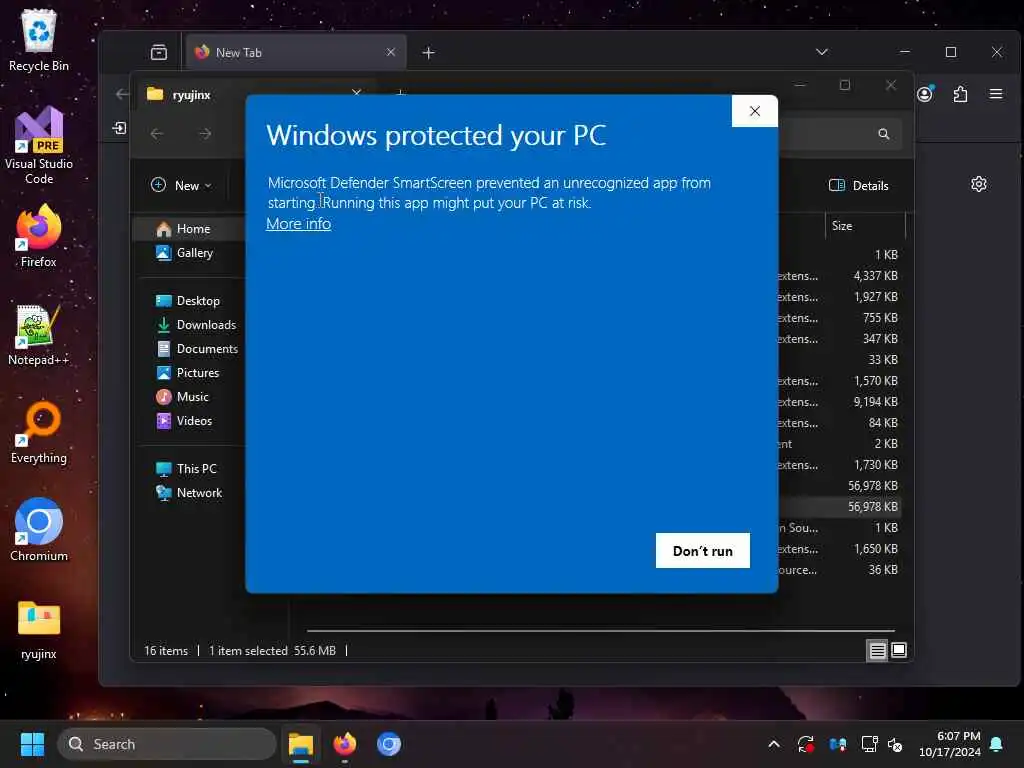The height and width of the screenshot is (768, 1024).
Task: Toggle Details pane in Explorer
Action: (858, 185)
